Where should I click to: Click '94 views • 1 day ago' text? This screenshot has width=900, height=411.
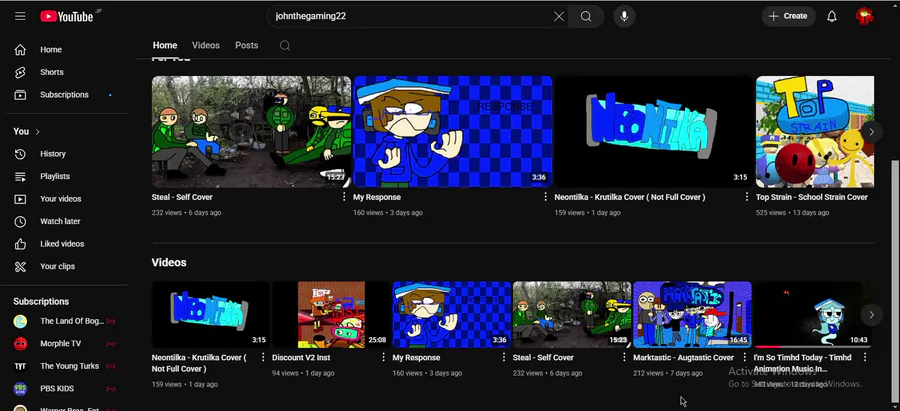(x=303, y=373)
